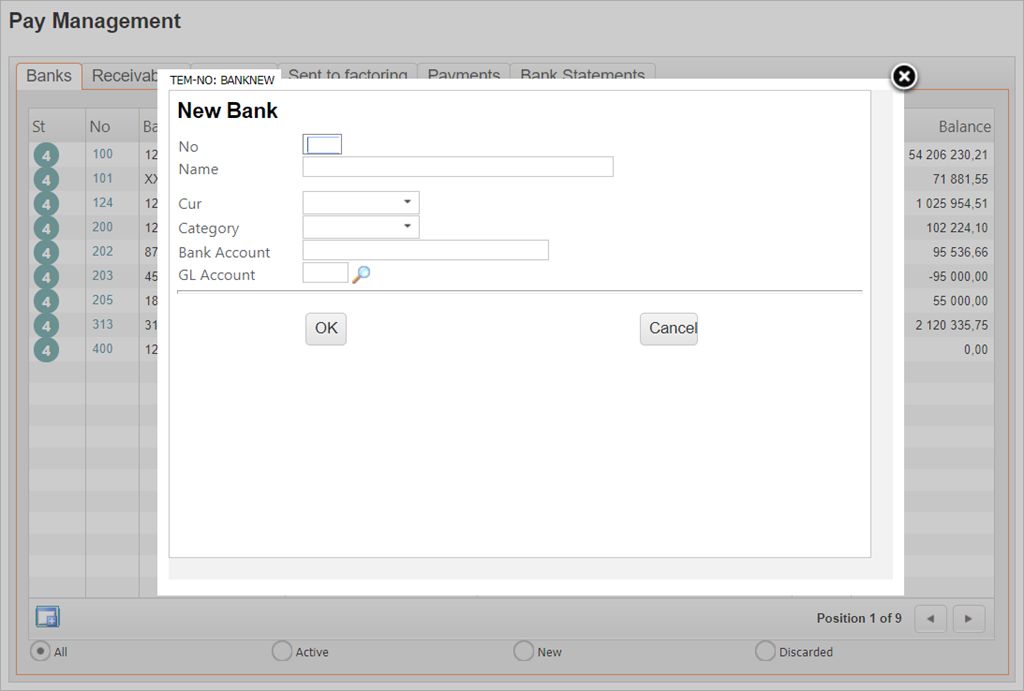Open the Cur currency dropdown
Image resolution: width=1024 pixels, height=691 pixels.
coord(361,203)
